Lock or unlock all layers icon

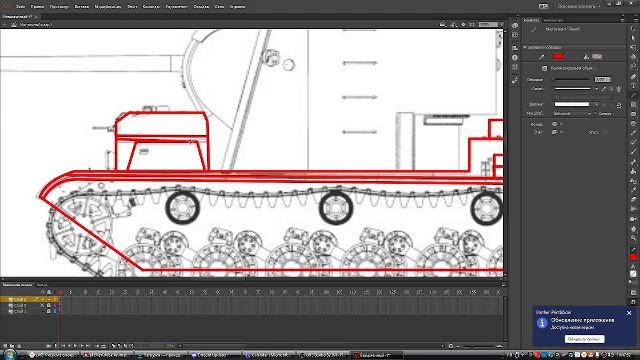click(49, 292)
